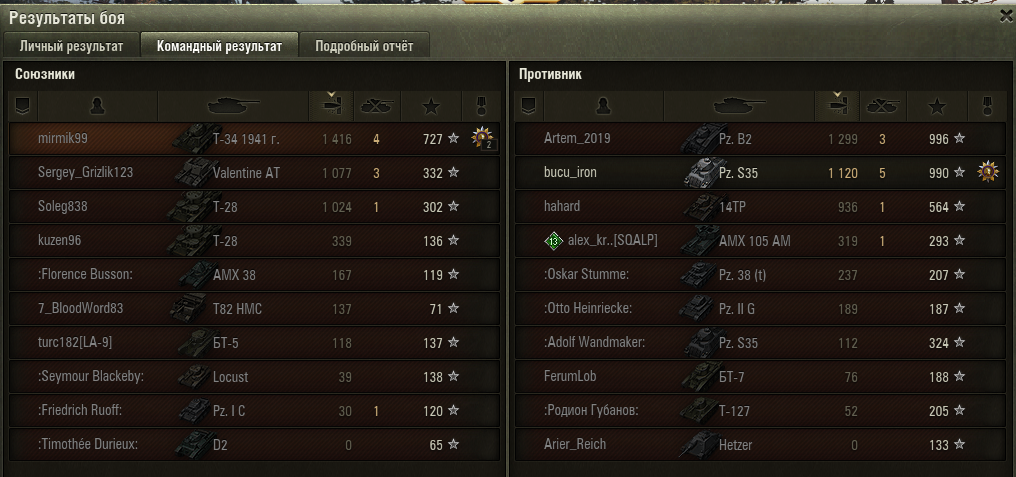Sort allies by destroyed vehicles icon

[377, 106]
